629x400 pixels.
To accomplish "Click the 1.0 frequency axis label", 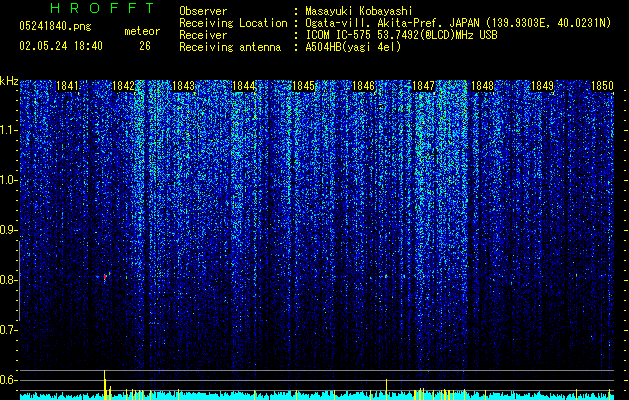I will (x=8, y=180).
